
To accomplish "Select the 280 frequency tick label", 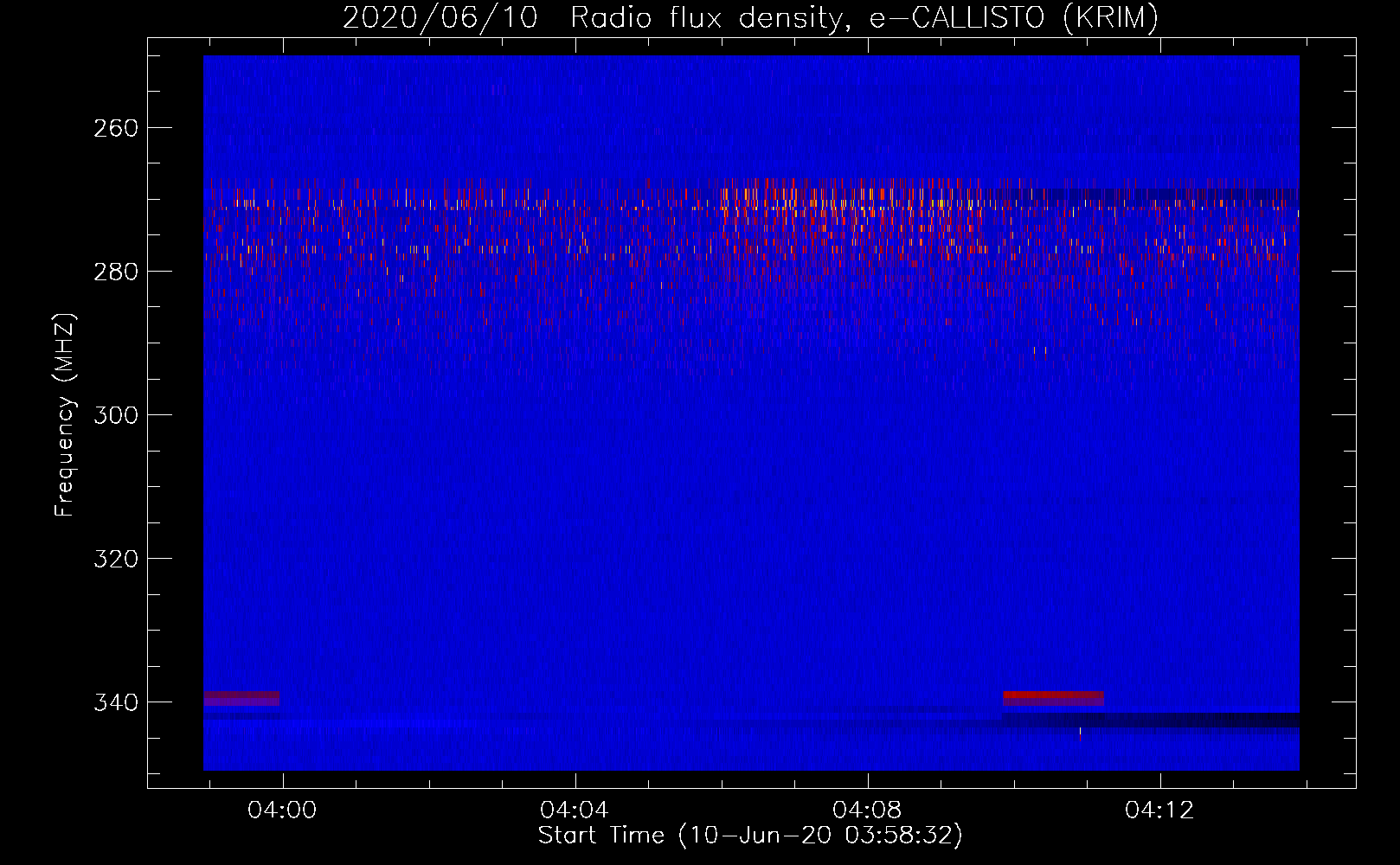I will coord(116,272).
